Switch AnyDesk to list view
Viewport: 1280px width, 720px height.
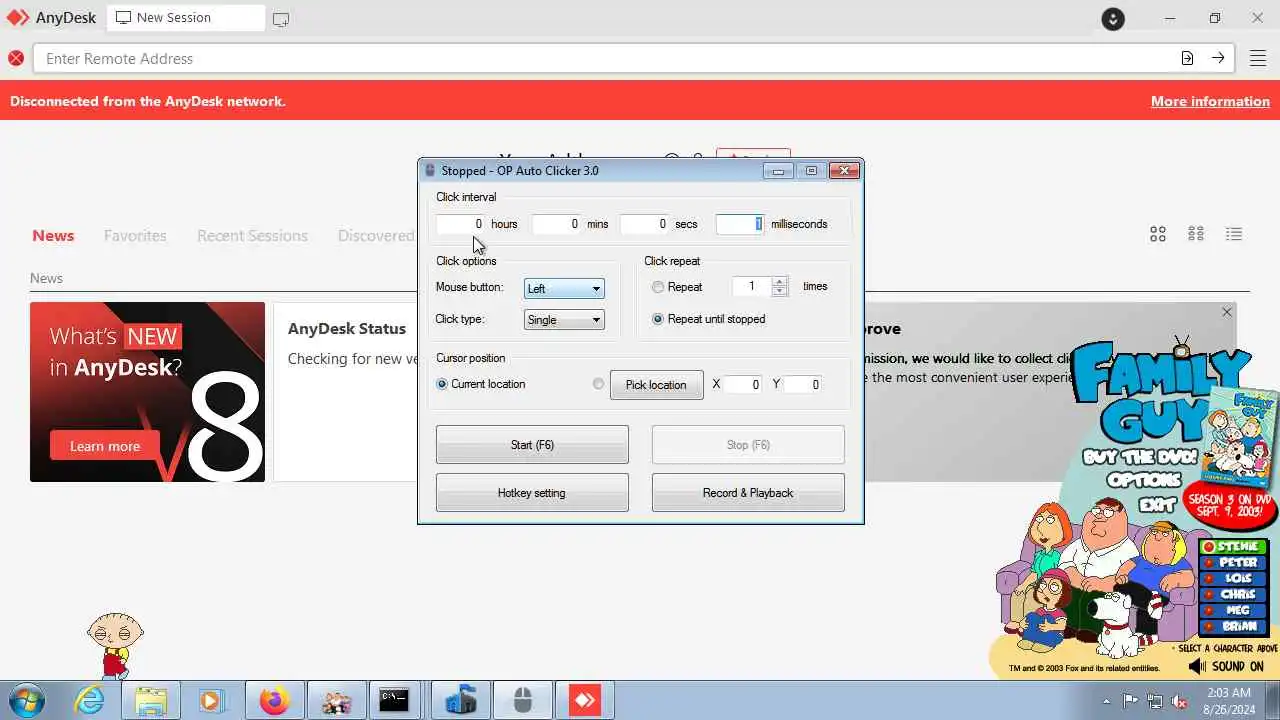coord(1234,234)
